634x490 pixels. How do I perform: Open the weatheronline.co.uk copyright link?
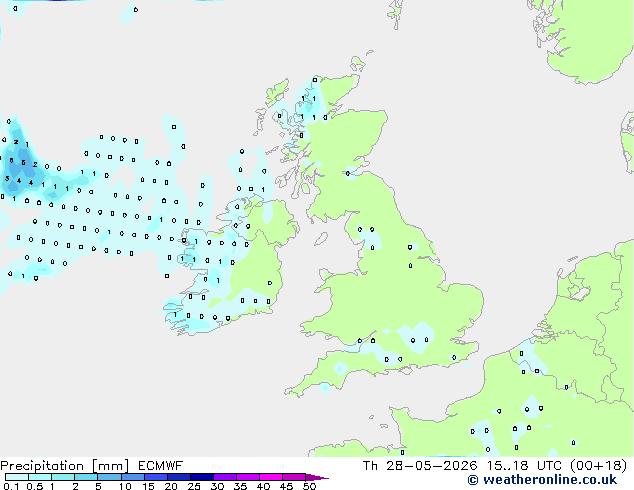point(542,480)
